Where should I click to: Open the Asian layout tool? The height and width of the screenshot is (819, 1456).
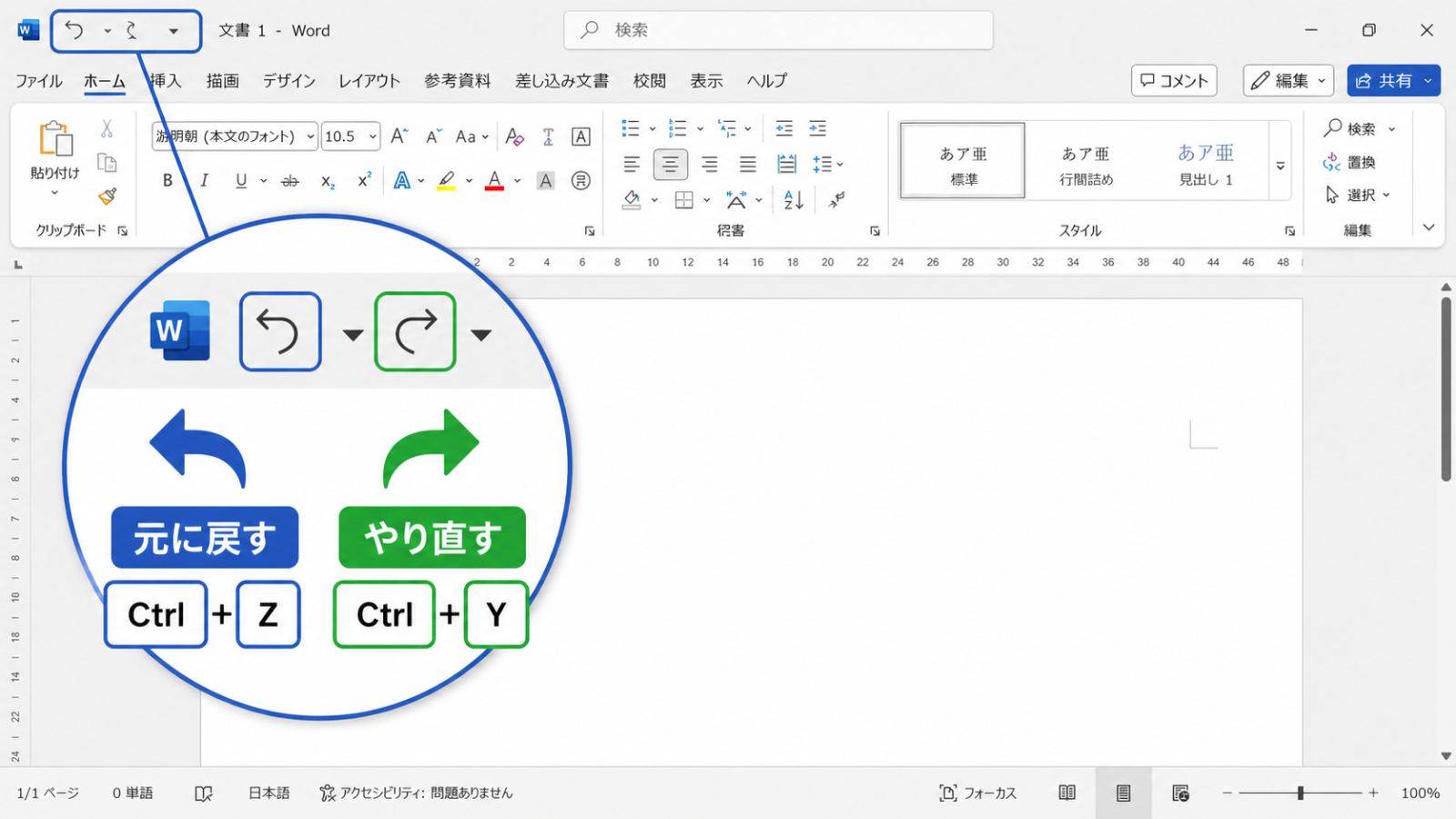coord(736,200)
